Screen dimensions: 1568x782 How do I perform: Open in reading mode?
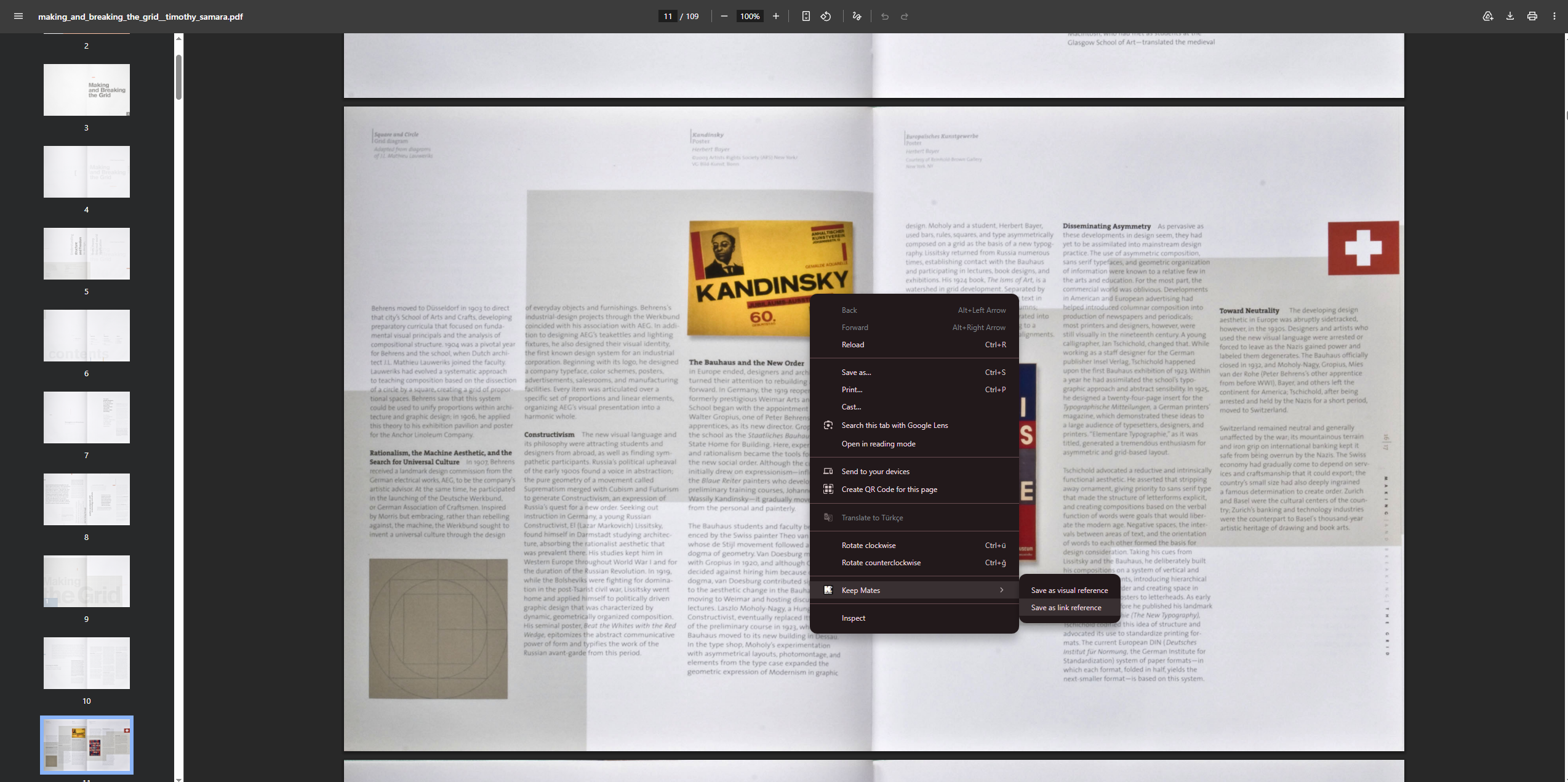point(914,444)
